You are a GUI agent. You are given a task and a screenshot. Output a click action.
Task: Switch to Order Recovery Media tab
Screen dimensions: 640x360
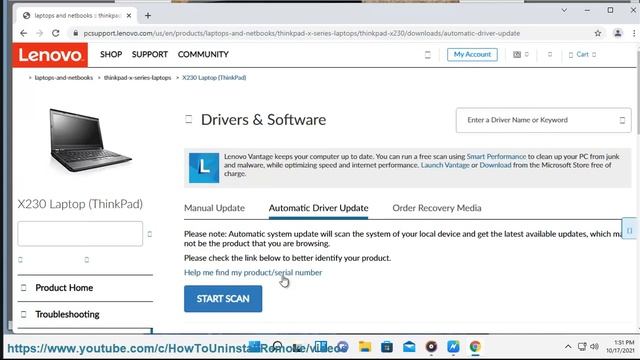[x=437, y=208]
